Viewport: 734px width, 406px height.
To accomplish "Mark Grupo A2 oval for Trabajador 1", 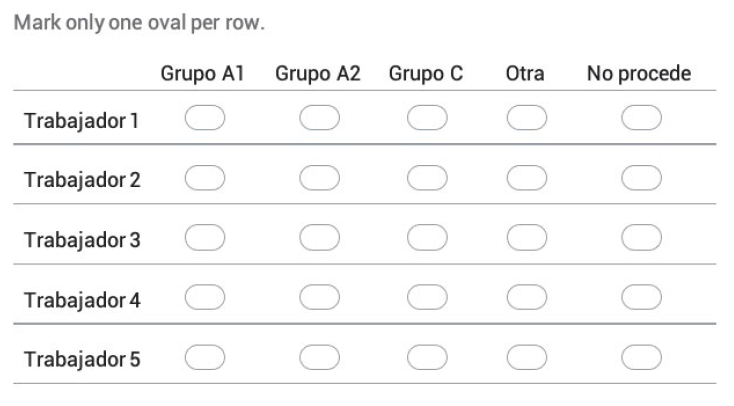I will click(319, 118).
